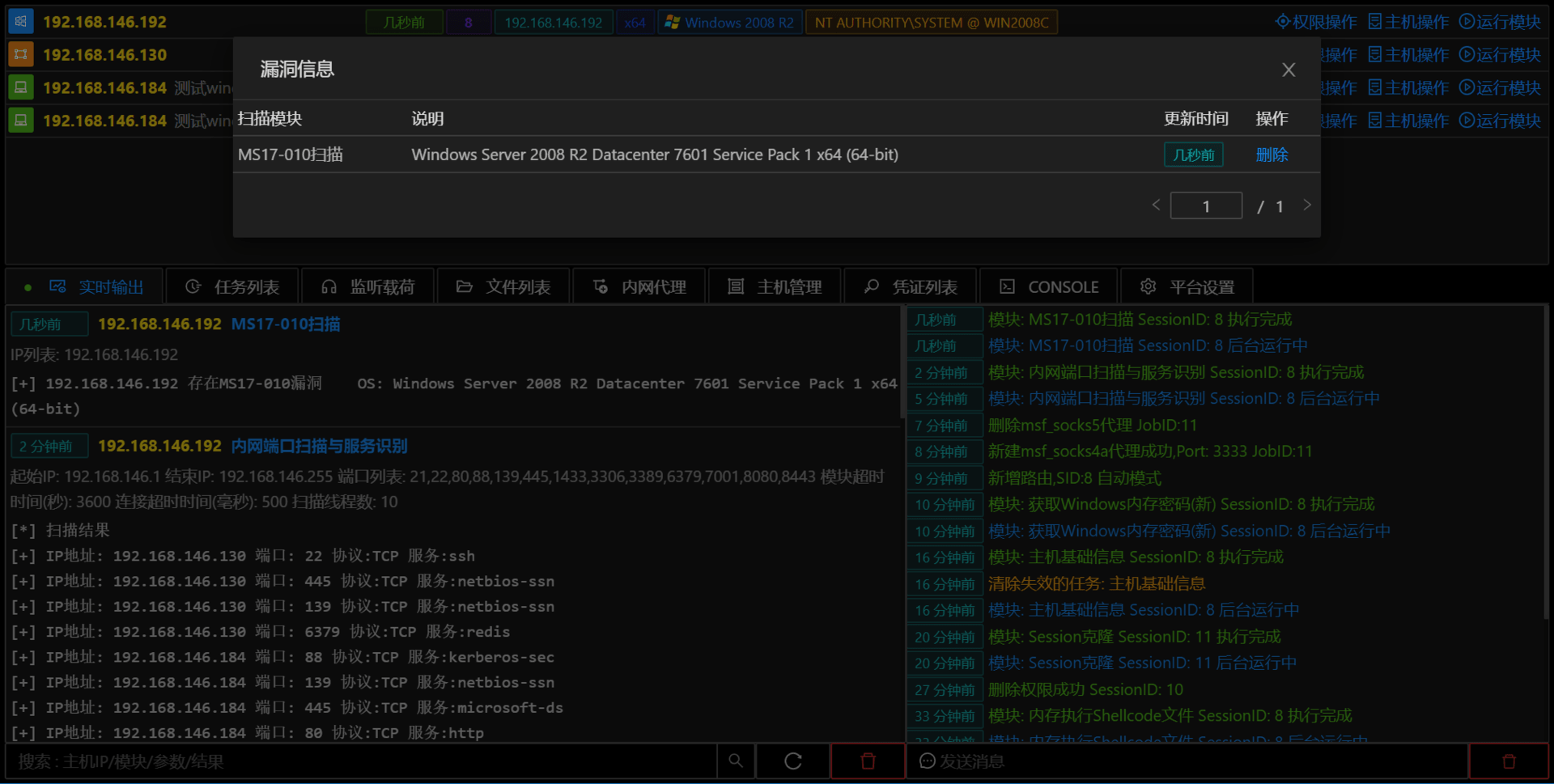Delete the MS17-010扫描 vulnerability entry
Viewport: 1554px width, 784px height.
click(1272, 155)
